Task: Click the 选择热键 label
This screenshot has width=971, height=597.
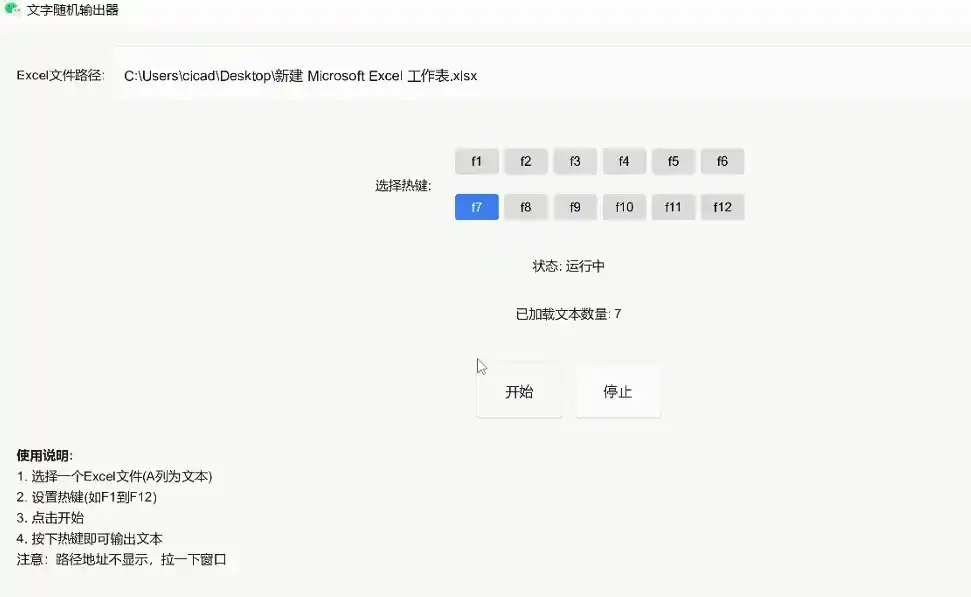Action: pyautogui.click(x=403, y=185)
